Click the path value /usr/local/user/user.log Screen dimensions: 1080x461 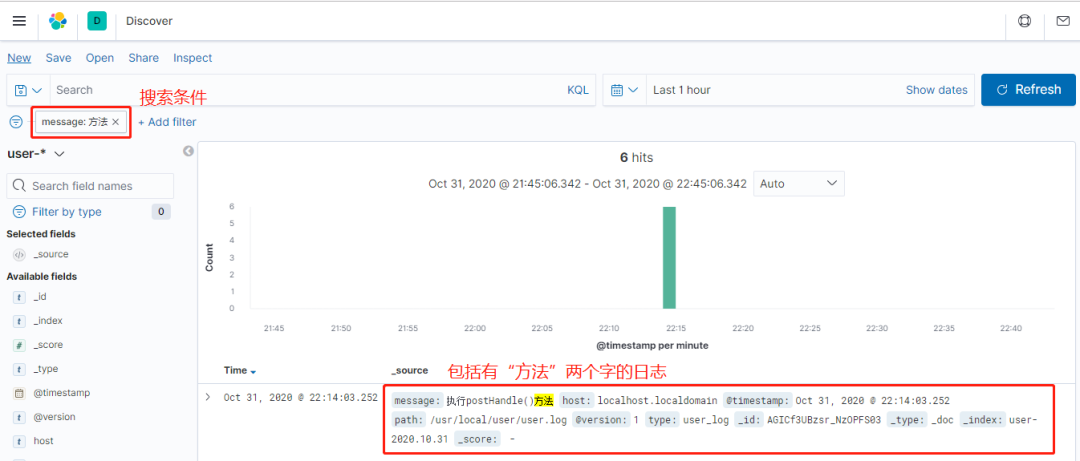pyautogui.click(x=500, y=420)
